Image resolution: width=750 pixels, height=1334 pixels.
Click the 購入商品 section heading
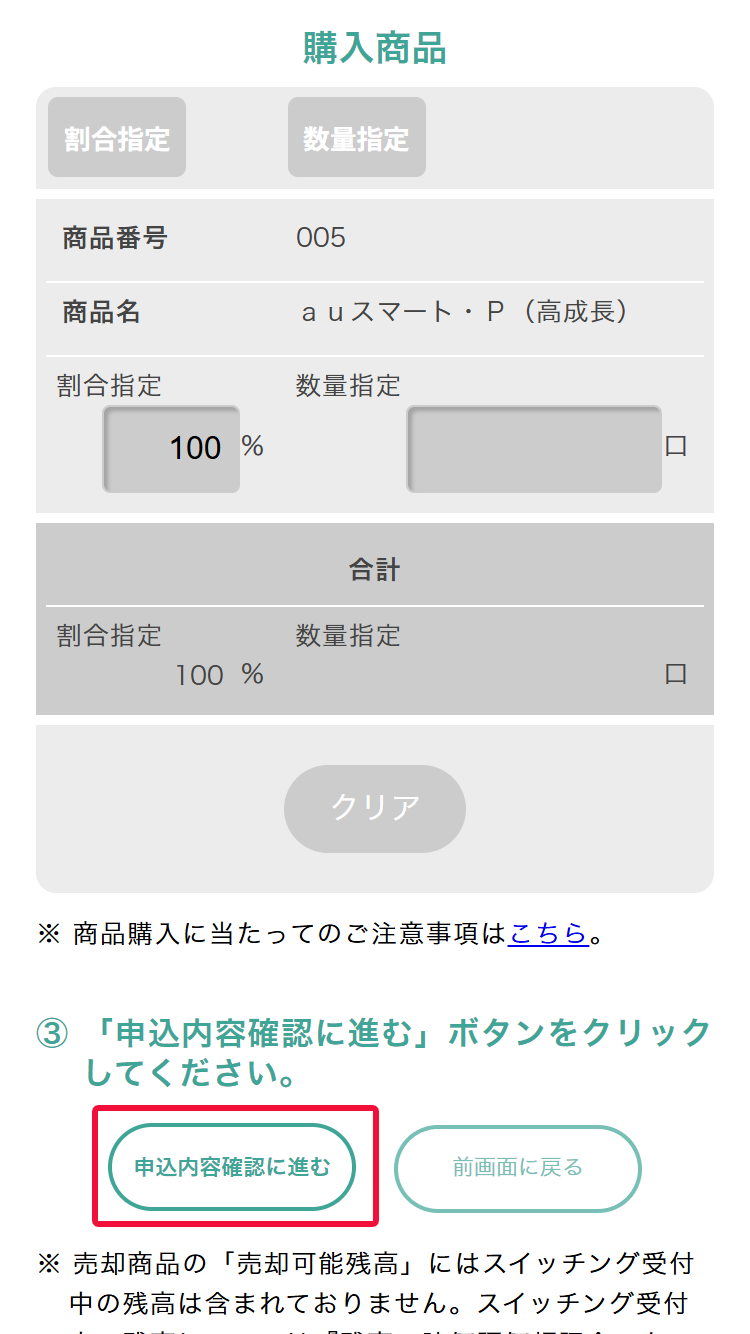[x=375, y=48]
